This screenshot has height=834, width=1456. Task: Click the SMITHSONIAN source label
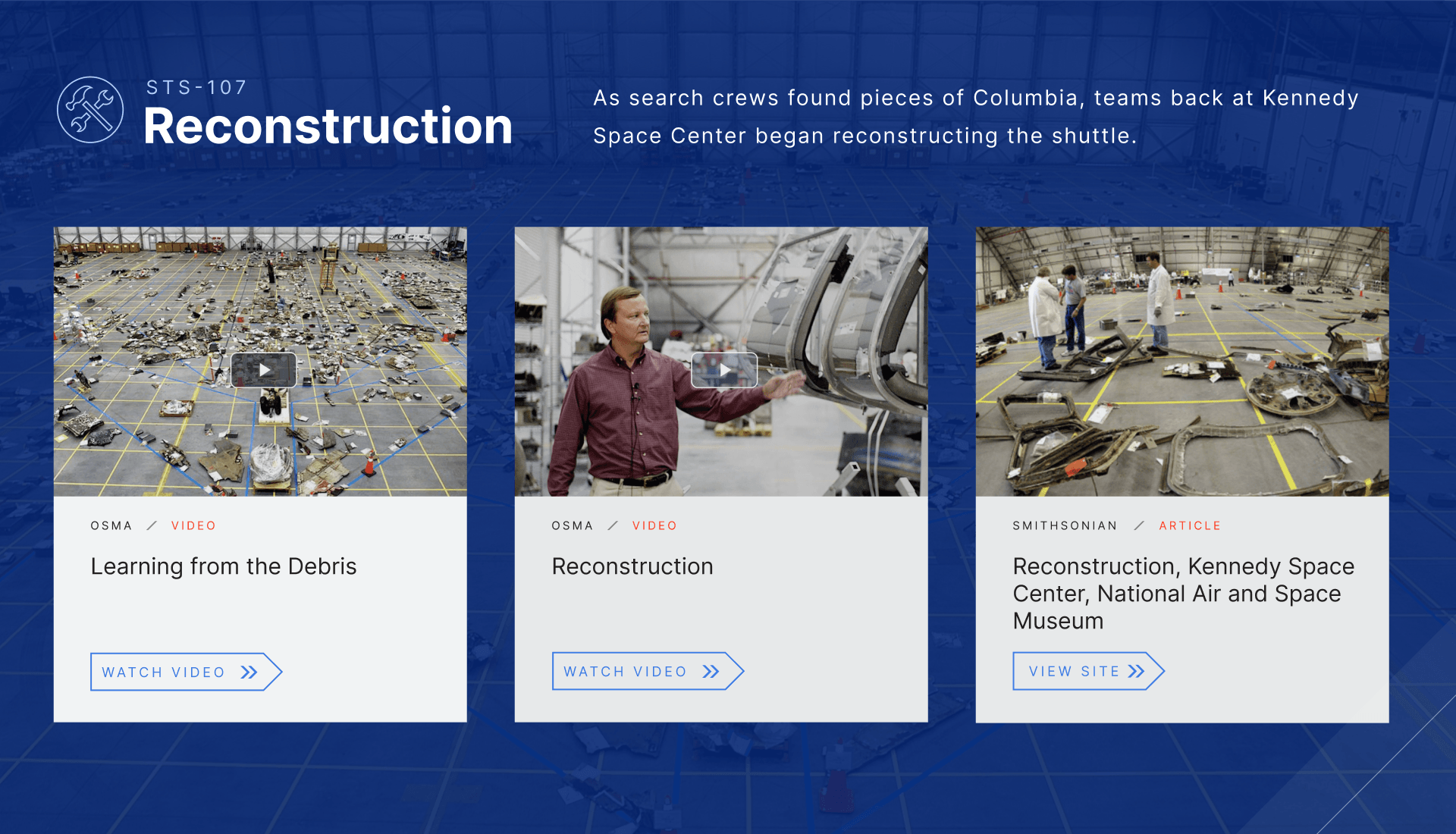[1065, 525]
